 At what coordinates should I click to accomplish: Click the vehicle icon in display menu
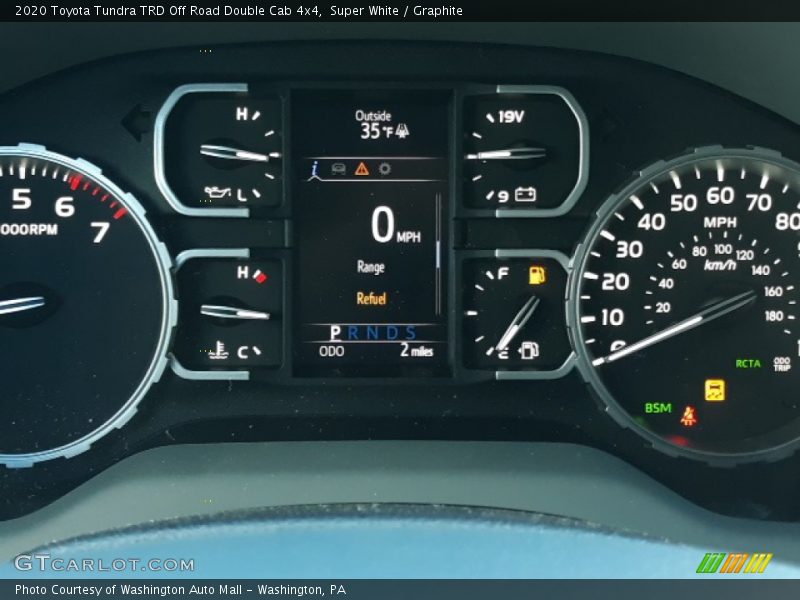[x=338, y=169]
